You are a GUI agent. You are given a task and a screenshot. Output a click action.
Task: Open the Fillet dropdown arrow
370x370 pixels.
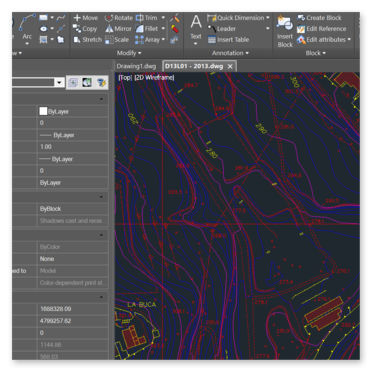(x=163, y=29)
